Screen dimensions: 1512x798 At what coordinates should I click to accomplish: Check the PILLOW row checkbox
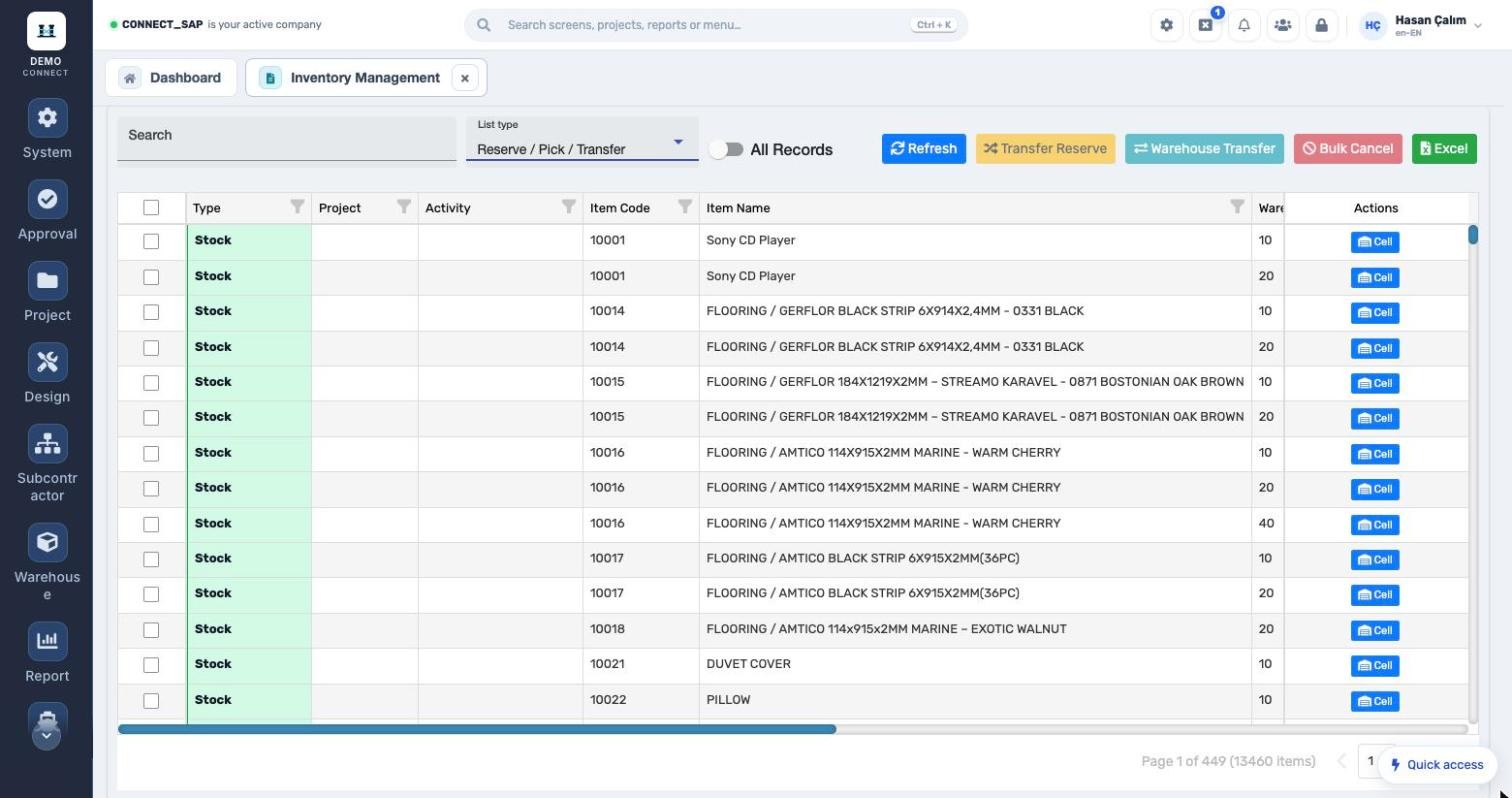point(151,701)
